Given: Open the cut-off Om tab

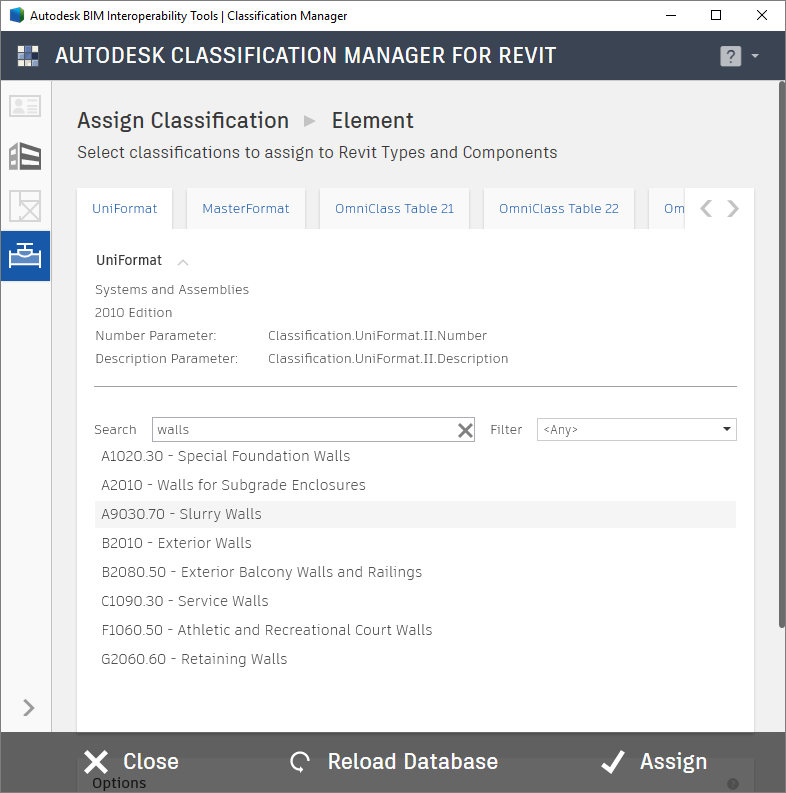Looking at the screenshot, I should click(x=668, y=208).
